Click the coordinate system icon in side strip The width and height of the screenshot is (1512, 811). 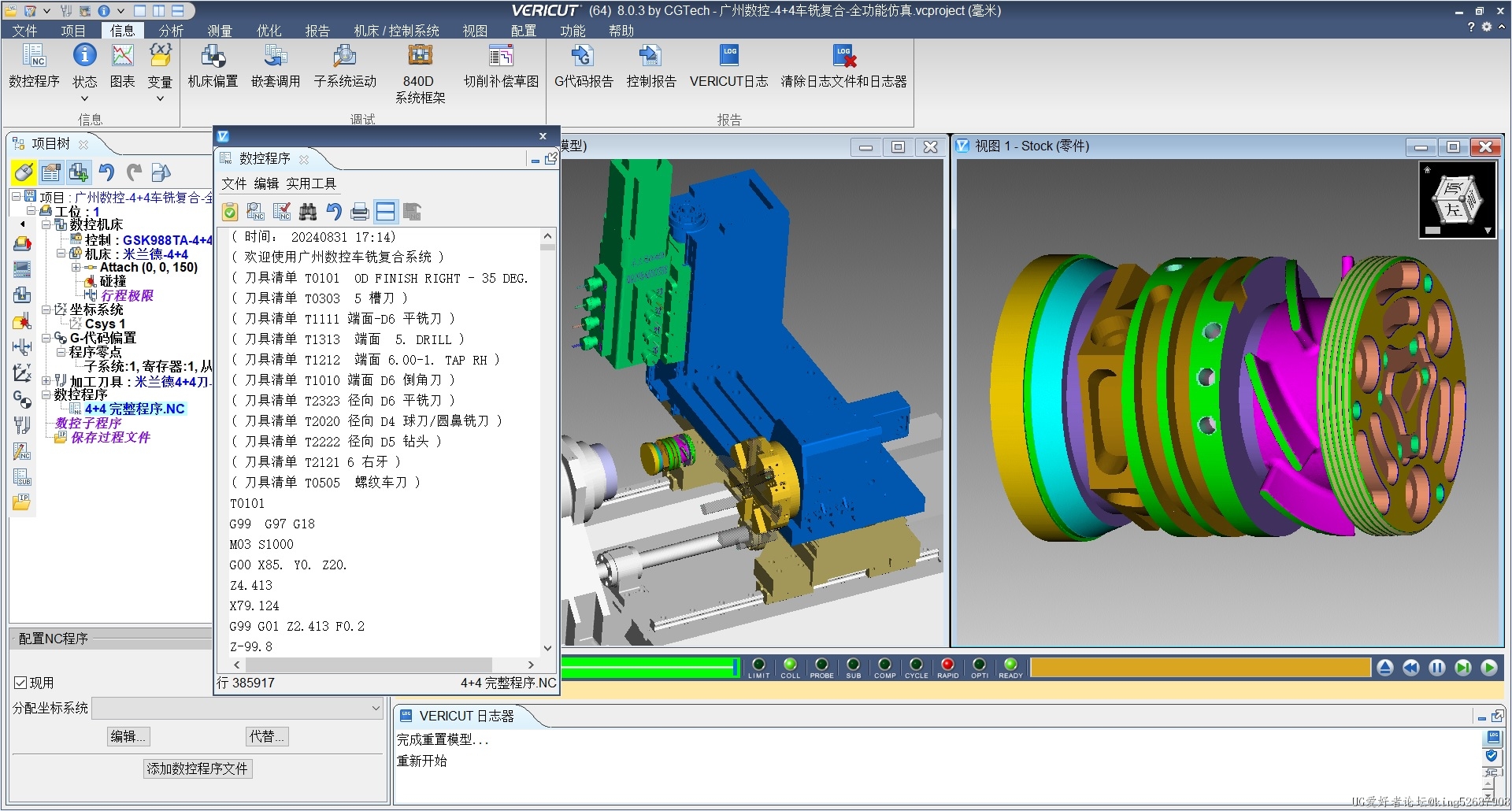tap(22, 372)
